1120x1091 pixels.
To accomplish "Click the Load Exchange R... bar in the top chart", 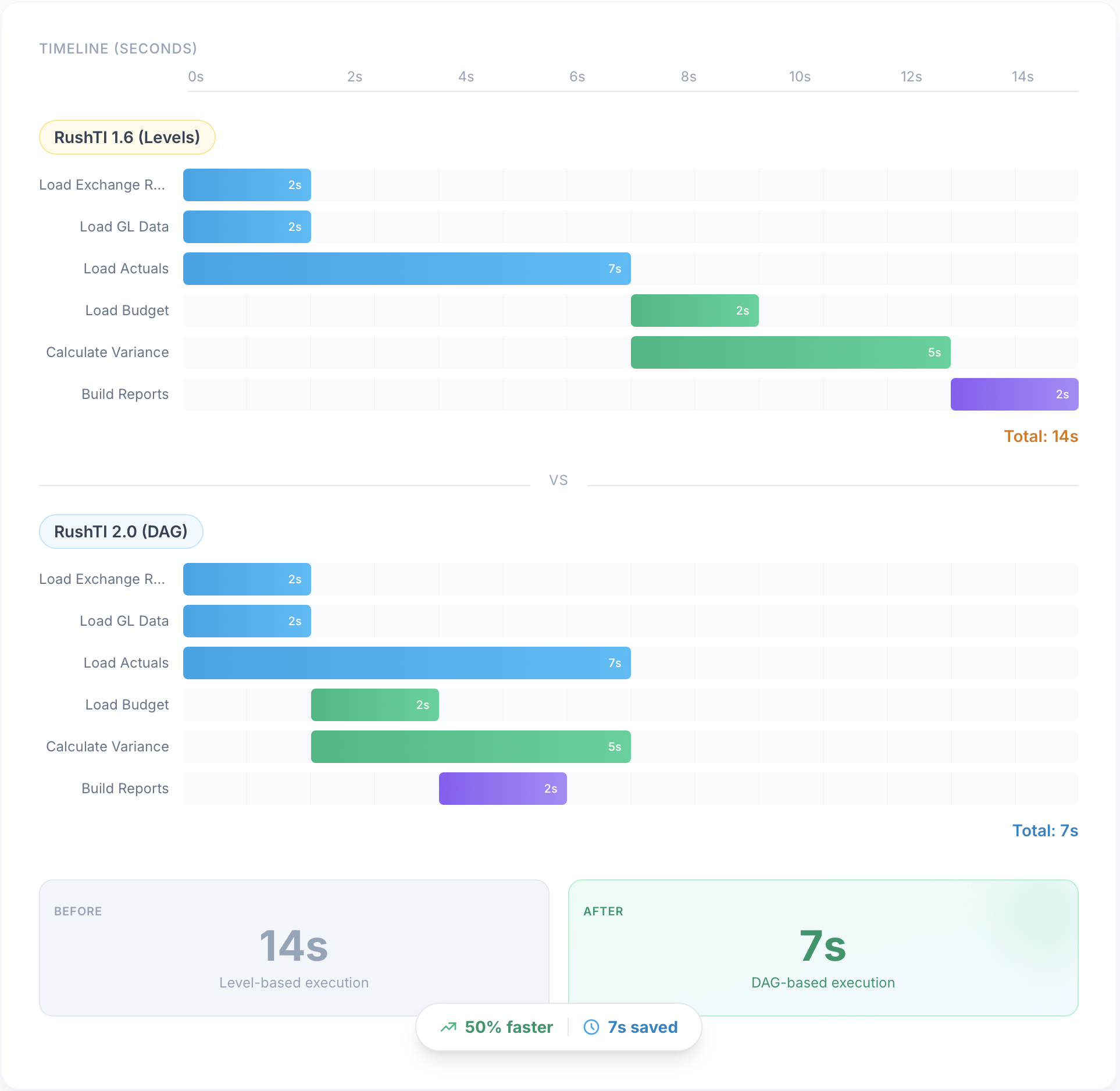I will tap(247, 184).
